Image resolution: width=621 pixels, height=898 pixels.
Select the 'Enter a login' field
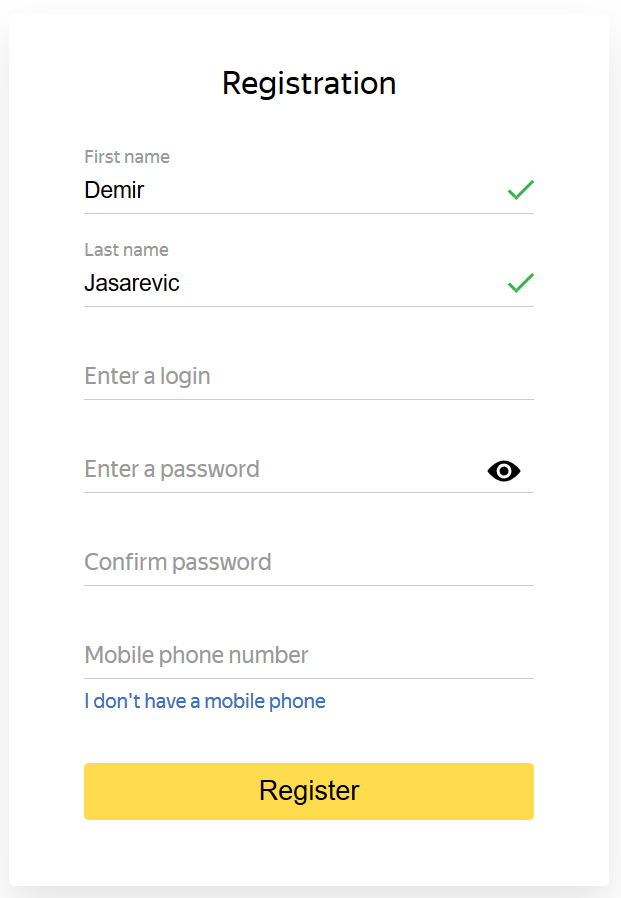pos(309,376)
